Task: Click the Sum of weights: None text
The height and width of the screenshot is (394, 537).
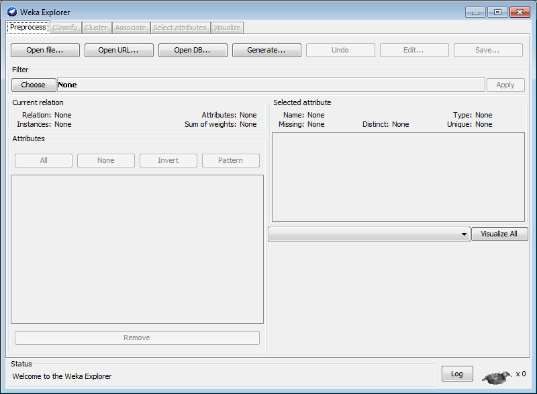Action: pyautogui.click(x=221, y=124)
